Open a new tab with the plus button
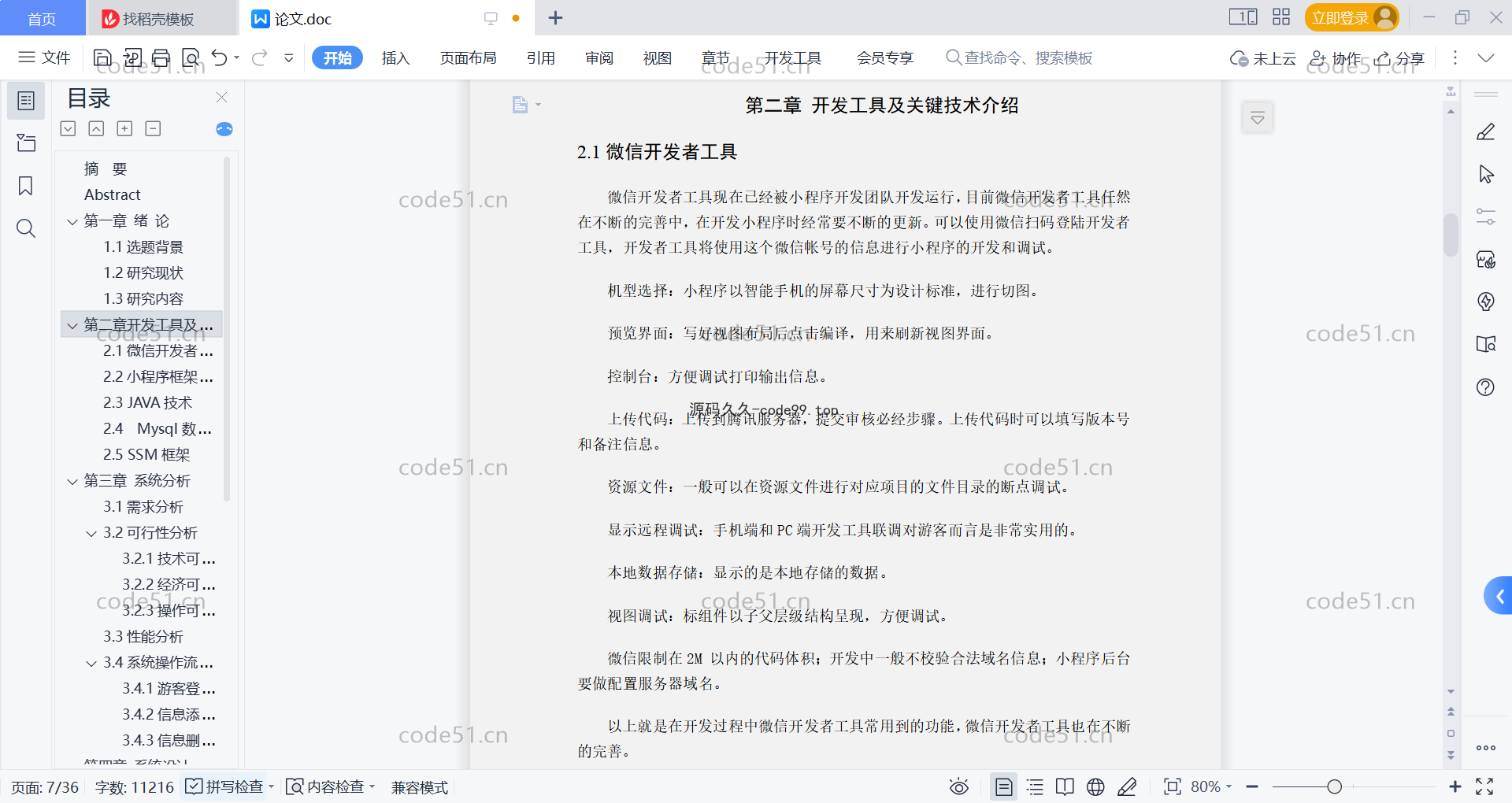 [x=555, y=17]
